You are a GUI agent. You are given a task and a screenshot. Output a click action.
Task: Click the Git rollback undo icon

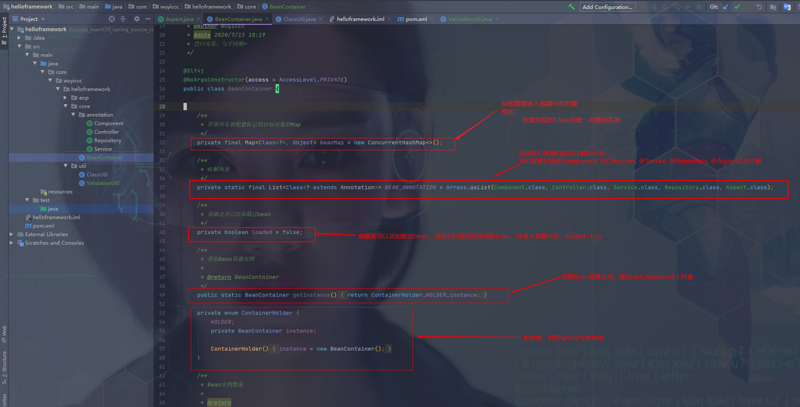pyautogui.click(x=759, y=7)
